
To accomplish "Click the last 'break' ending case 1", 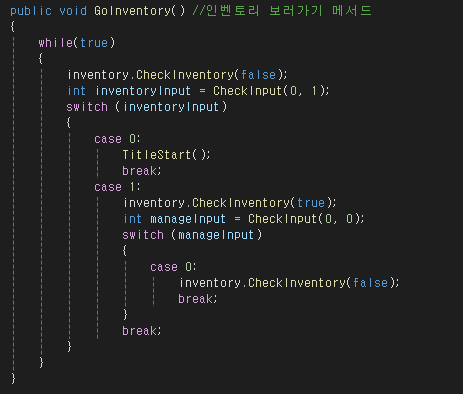I will click(x=139, y=331).
